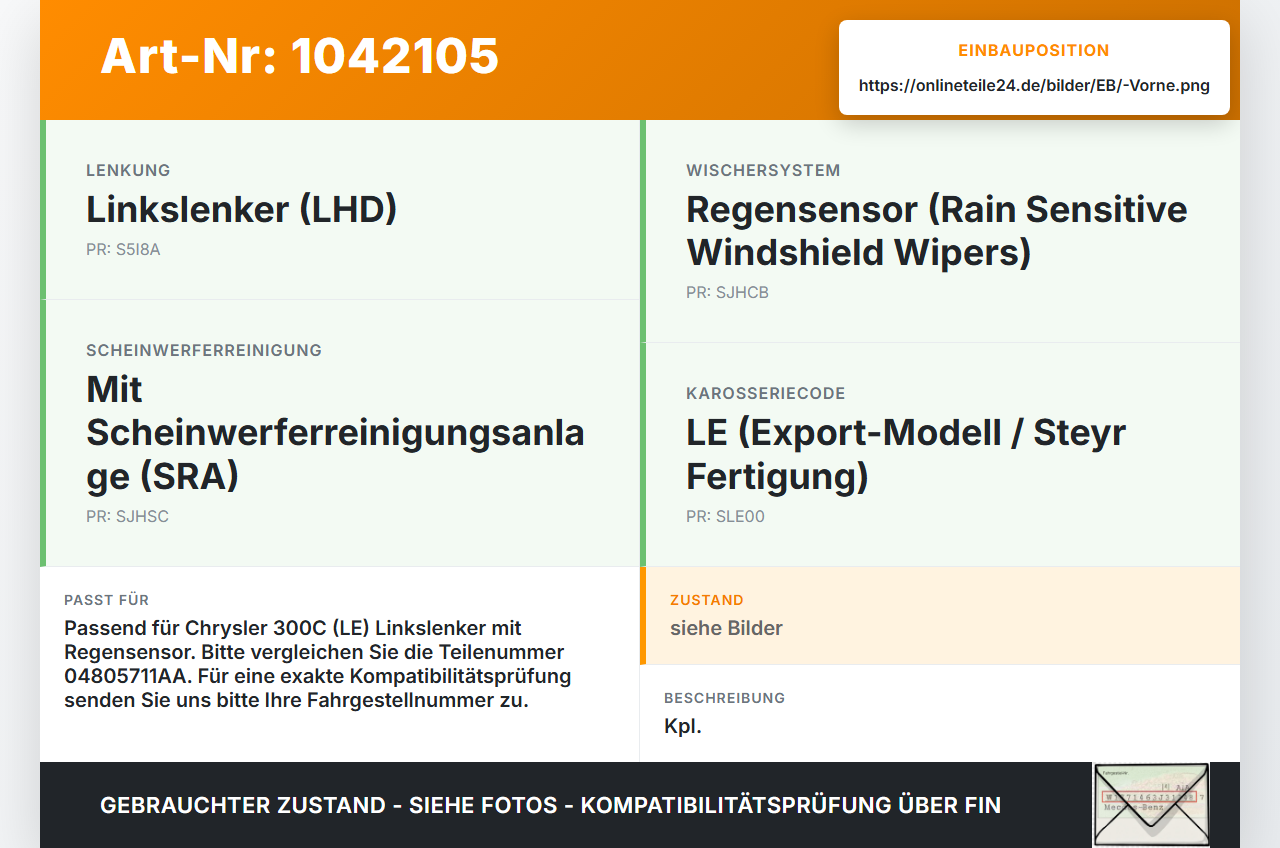The image size is (1280, 848).
Task: Click the envelope FIN image in footer
Action: tap(1151, 804)
